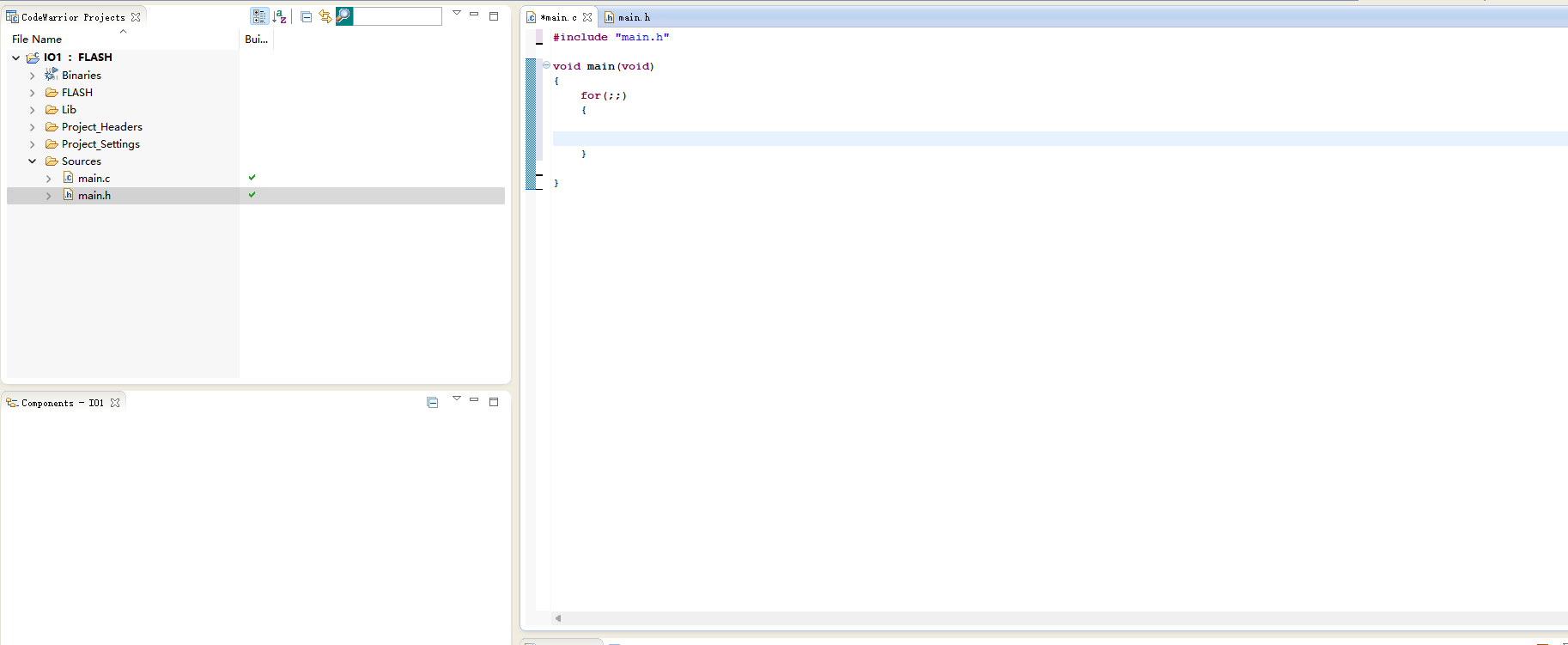Select main.c in the Sources folder
1568x645 pixels.
[94, 179]
